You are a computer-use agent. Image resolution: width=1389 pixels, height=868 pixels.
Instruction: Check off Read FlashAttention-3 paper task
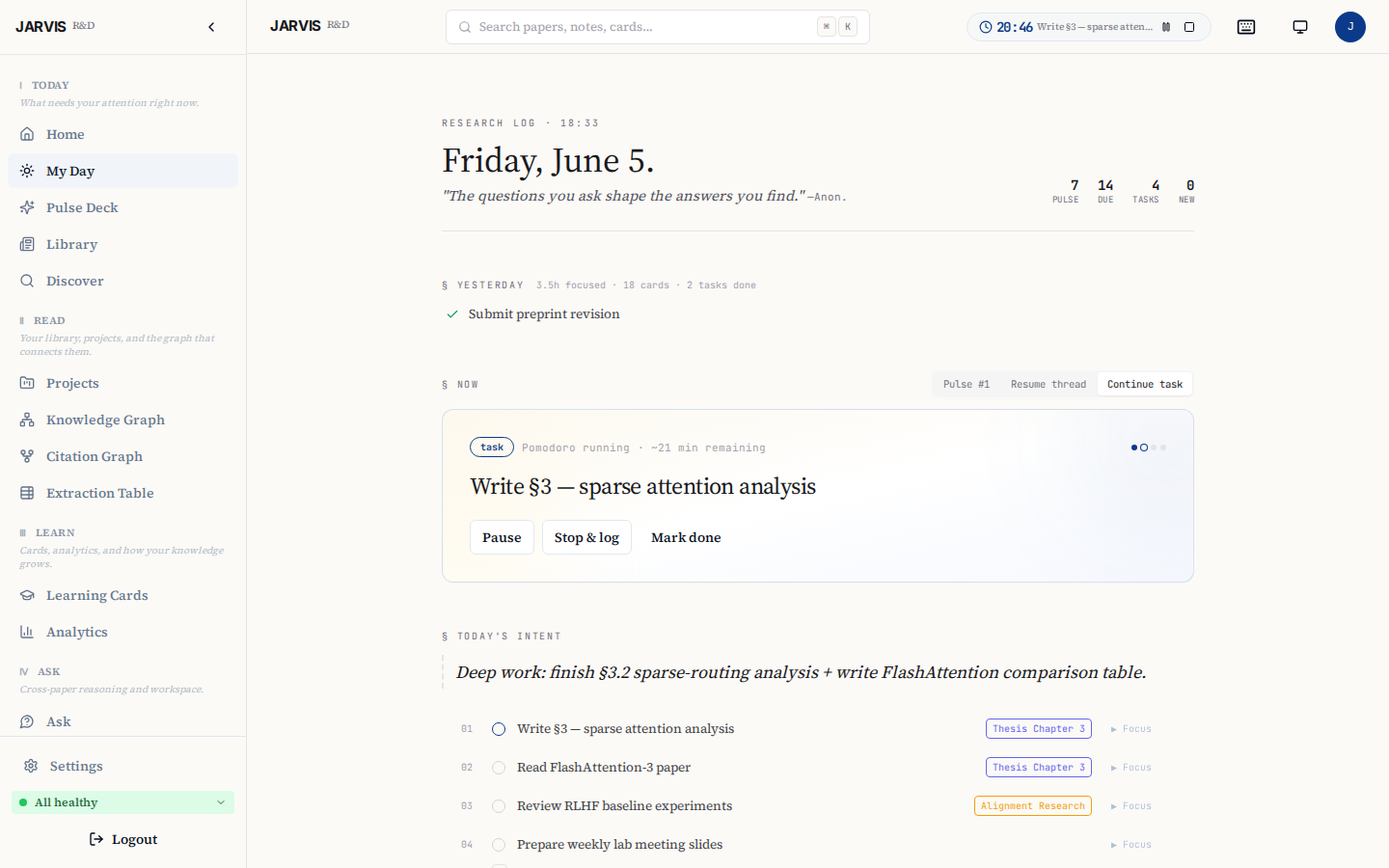[x=499, y=768]
